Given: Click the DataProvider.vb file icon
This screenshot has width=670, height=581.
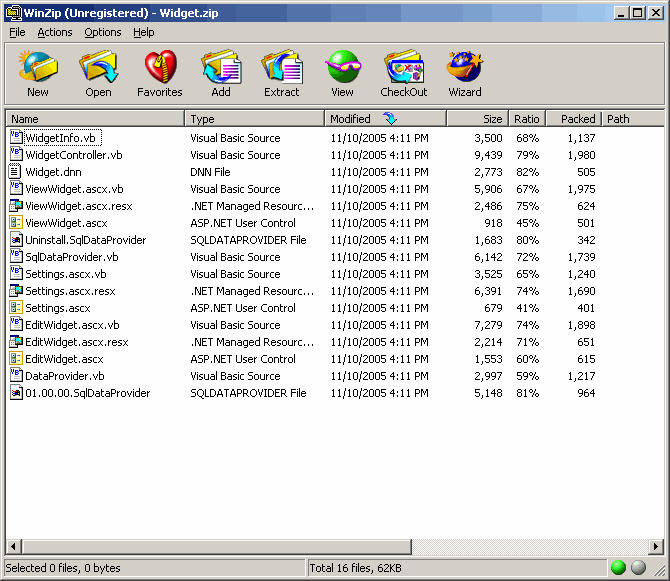Looking at the screenshot, I should [16, 376].
